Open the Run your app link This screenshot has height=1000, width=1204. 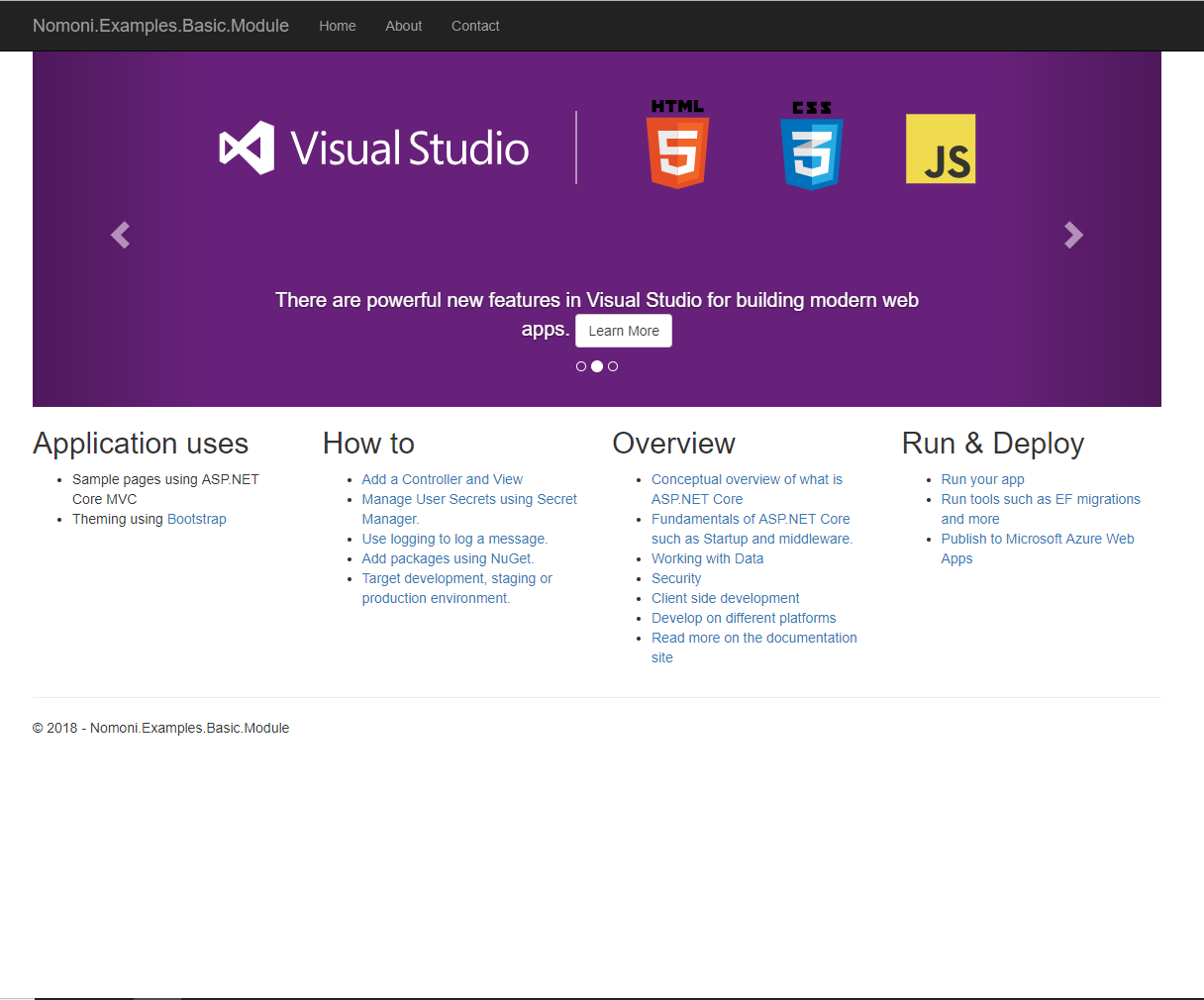(x=982, y=479)
